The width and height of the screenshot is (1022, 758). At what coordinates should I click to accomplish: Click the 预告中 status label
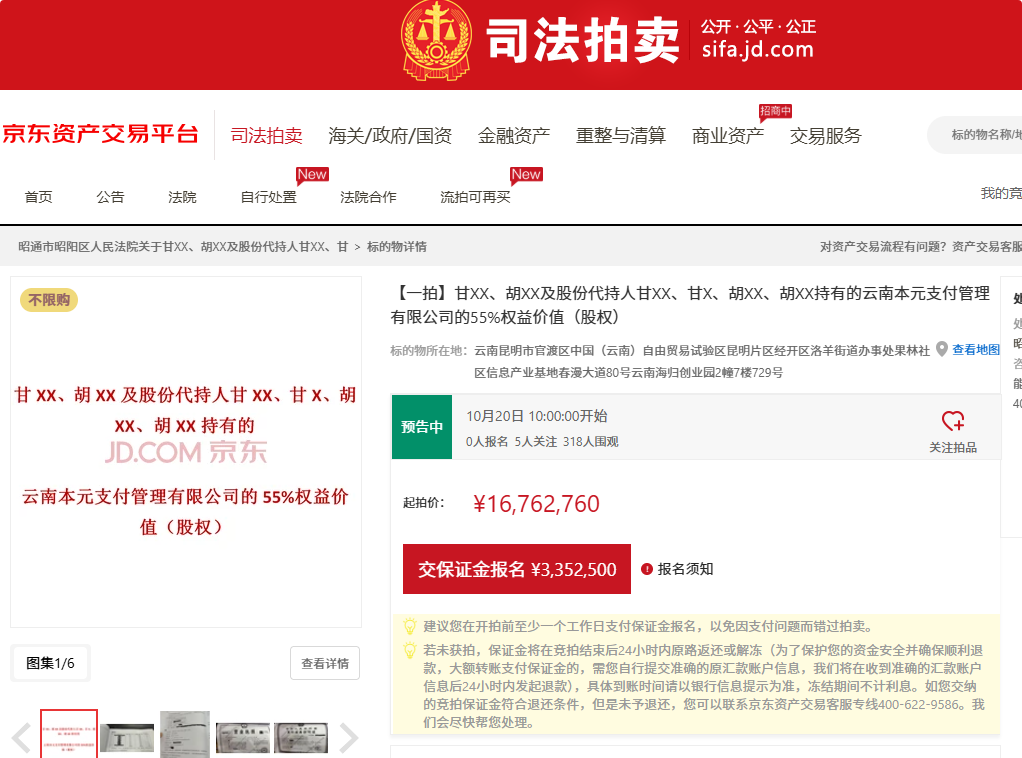coord(422,427)
